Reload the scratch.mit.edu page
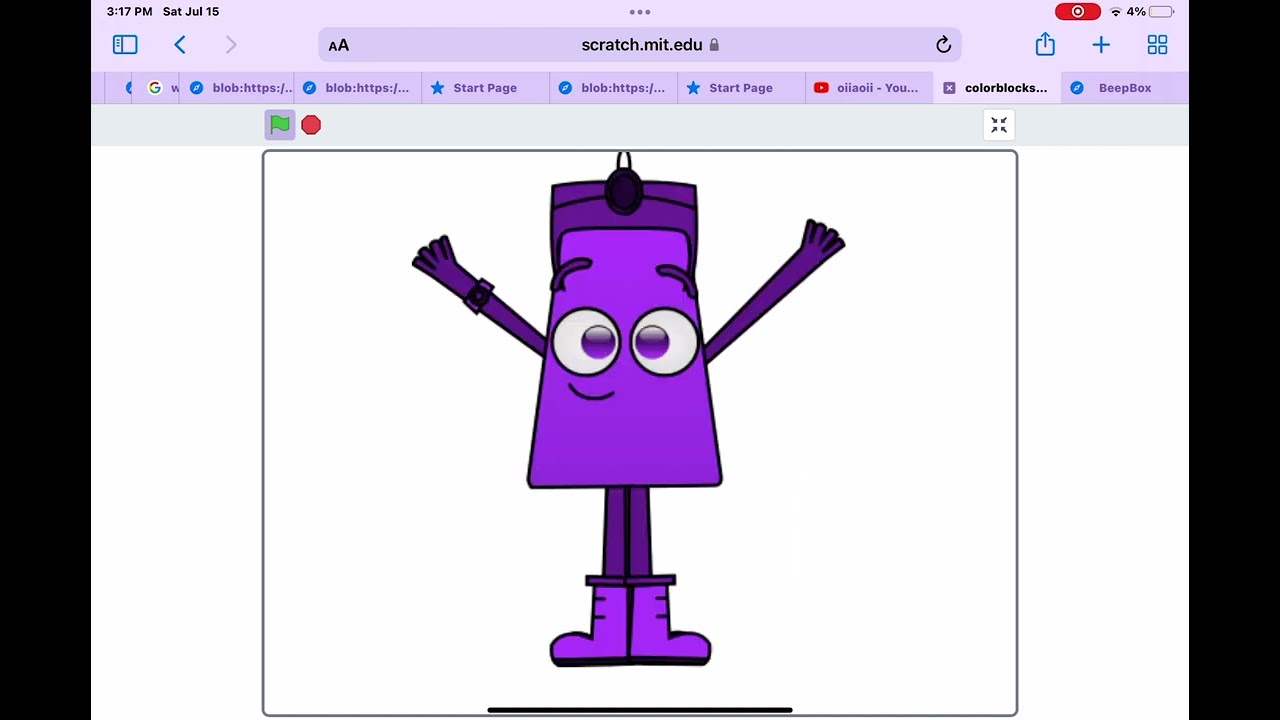This screenshot has height=720, width=1280. coord(943,45)
